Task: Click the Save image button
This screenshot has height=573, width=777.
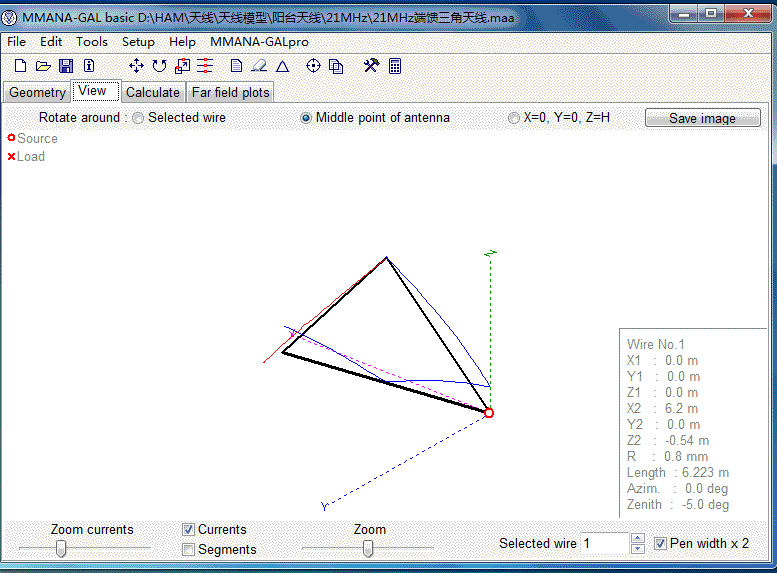Action: tap(702, 118)
